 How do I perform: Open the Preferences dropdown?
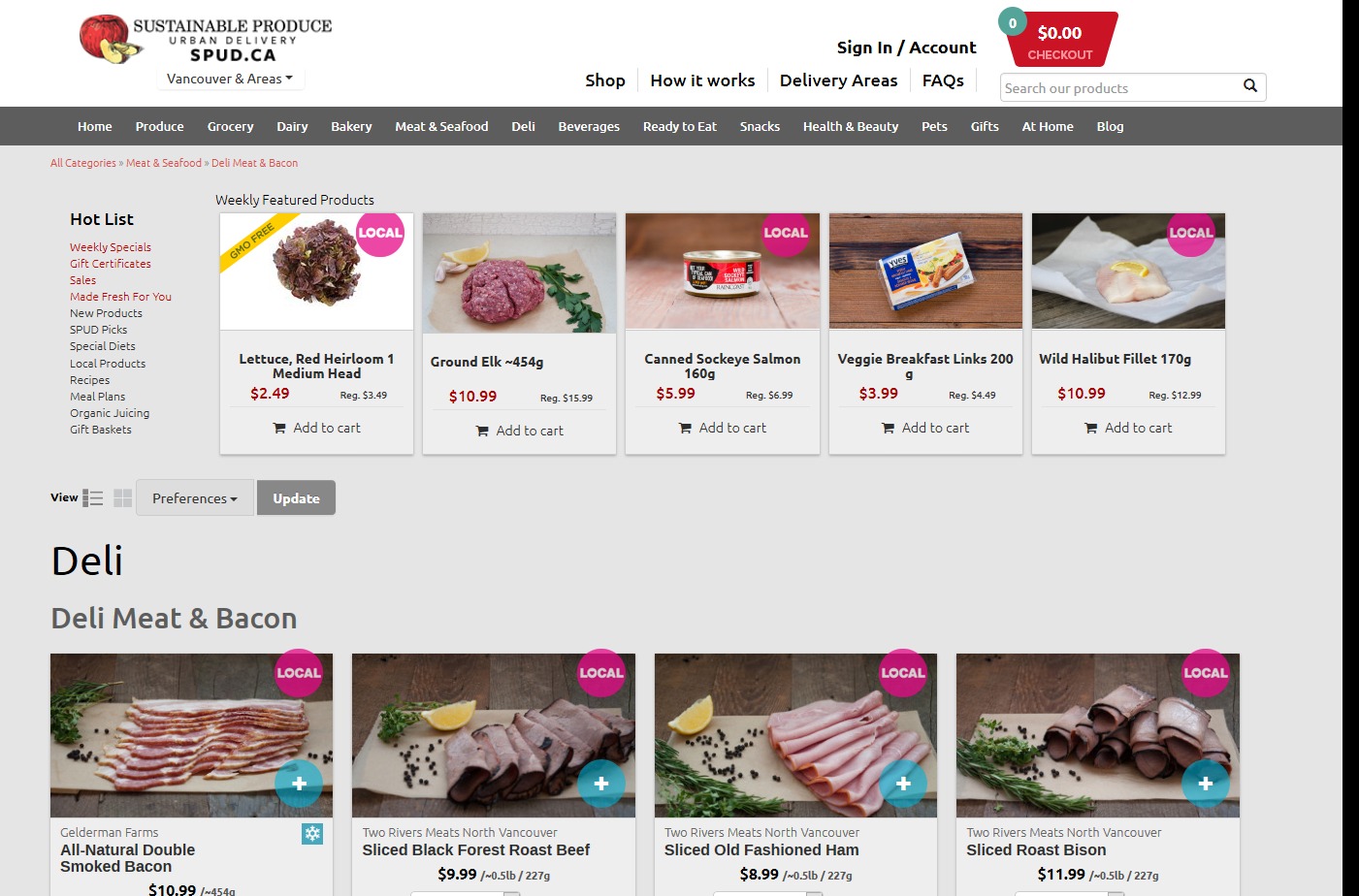(x=195, y=497)
